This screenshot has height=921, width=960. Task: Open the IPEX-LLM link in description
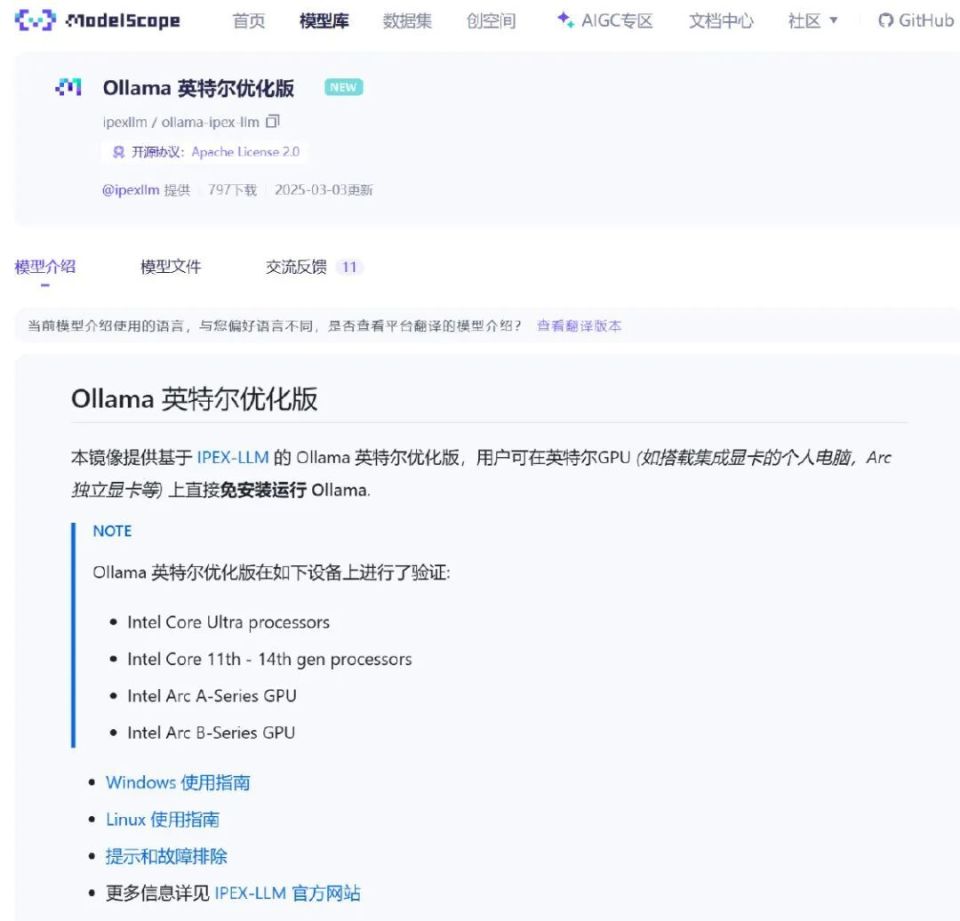(233, 457)
